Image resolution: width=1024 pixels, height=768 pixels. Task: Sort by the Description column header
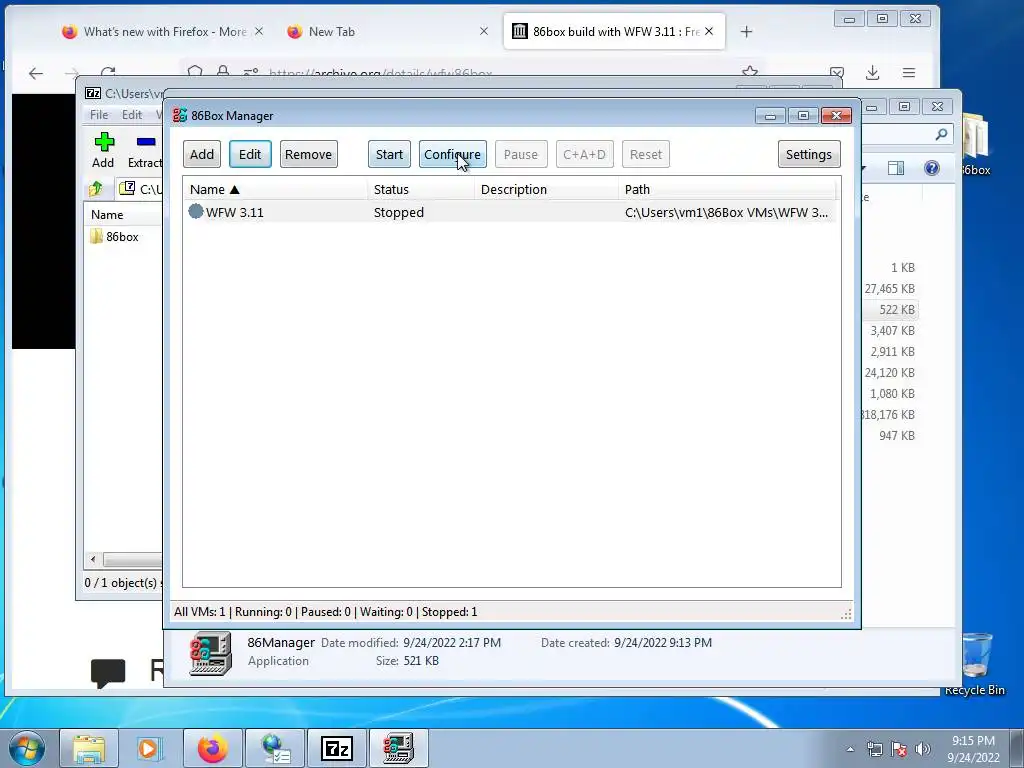546,189
